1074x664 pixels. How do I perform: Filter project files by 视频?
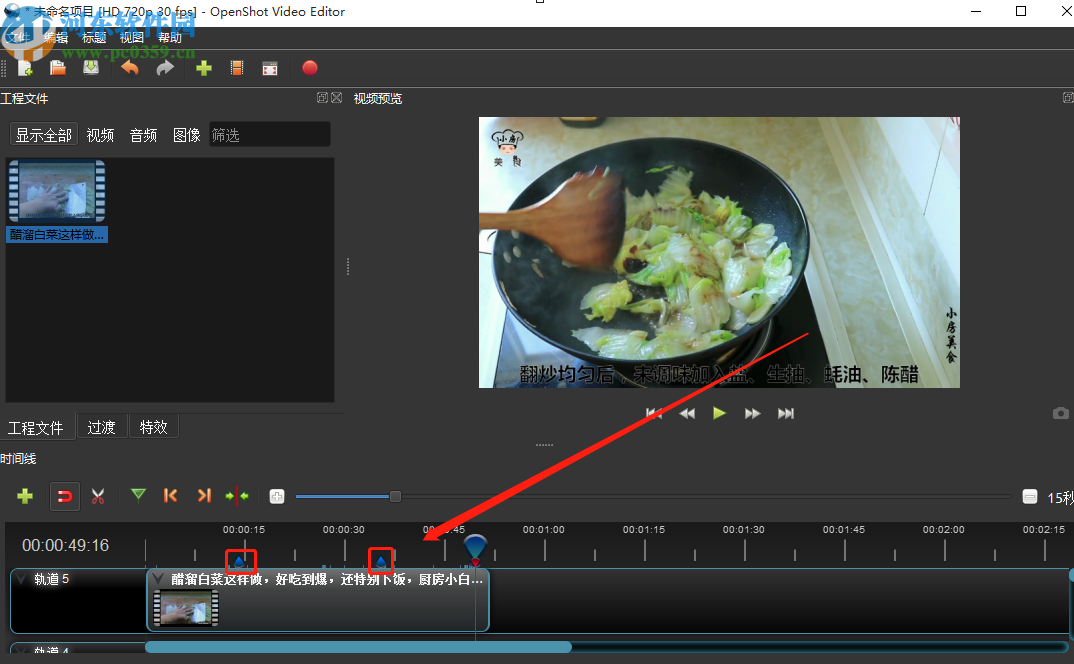click(x=100, y=135)
